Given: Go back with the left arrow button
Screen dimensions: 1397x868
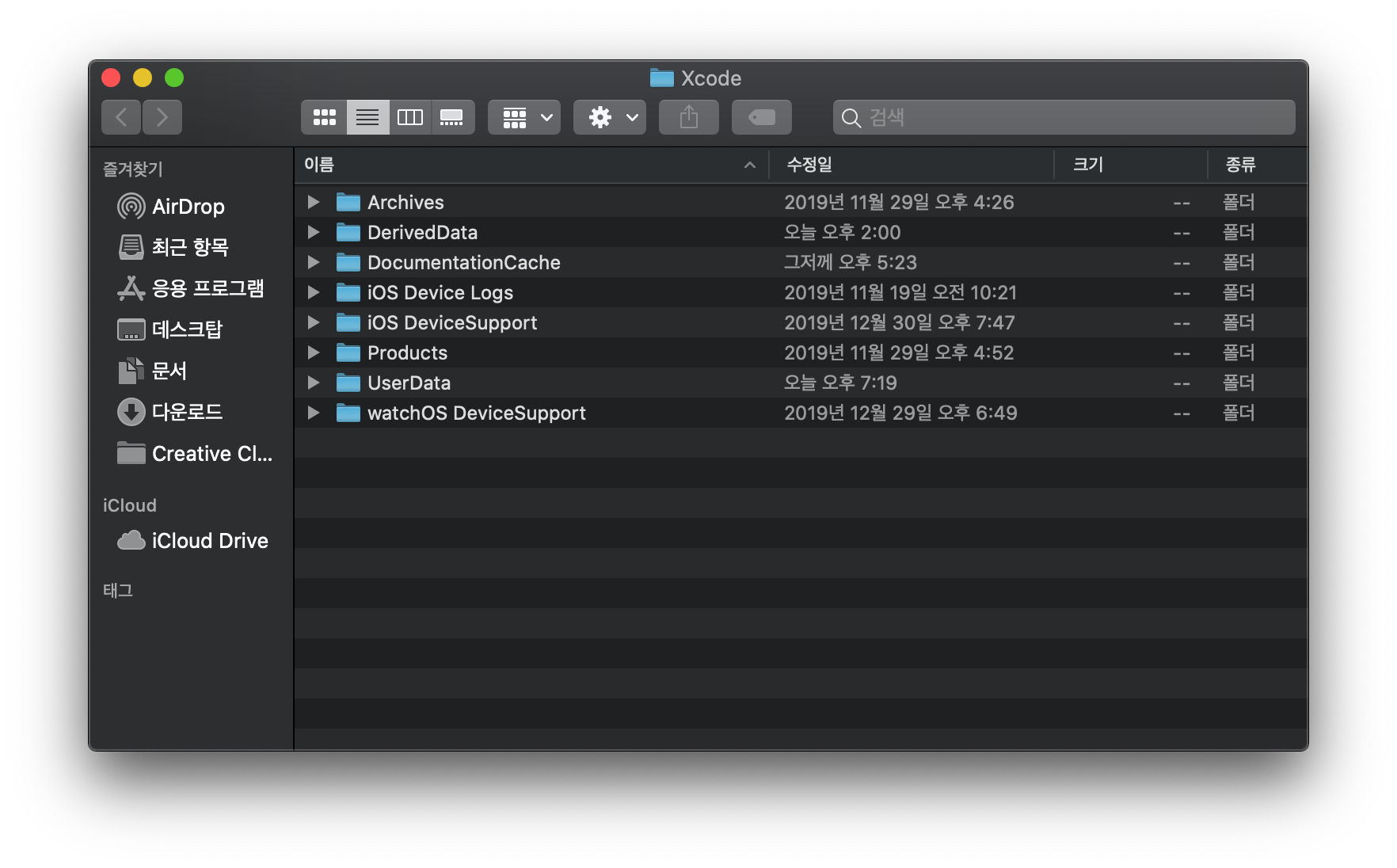Looking at the screenshot, I should tap(121, 117).
